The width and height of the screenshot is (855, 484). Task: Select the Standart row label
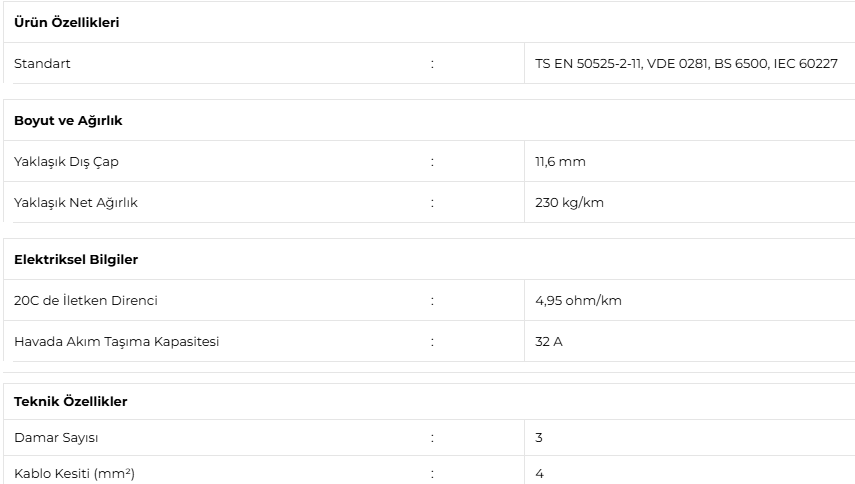42,63
